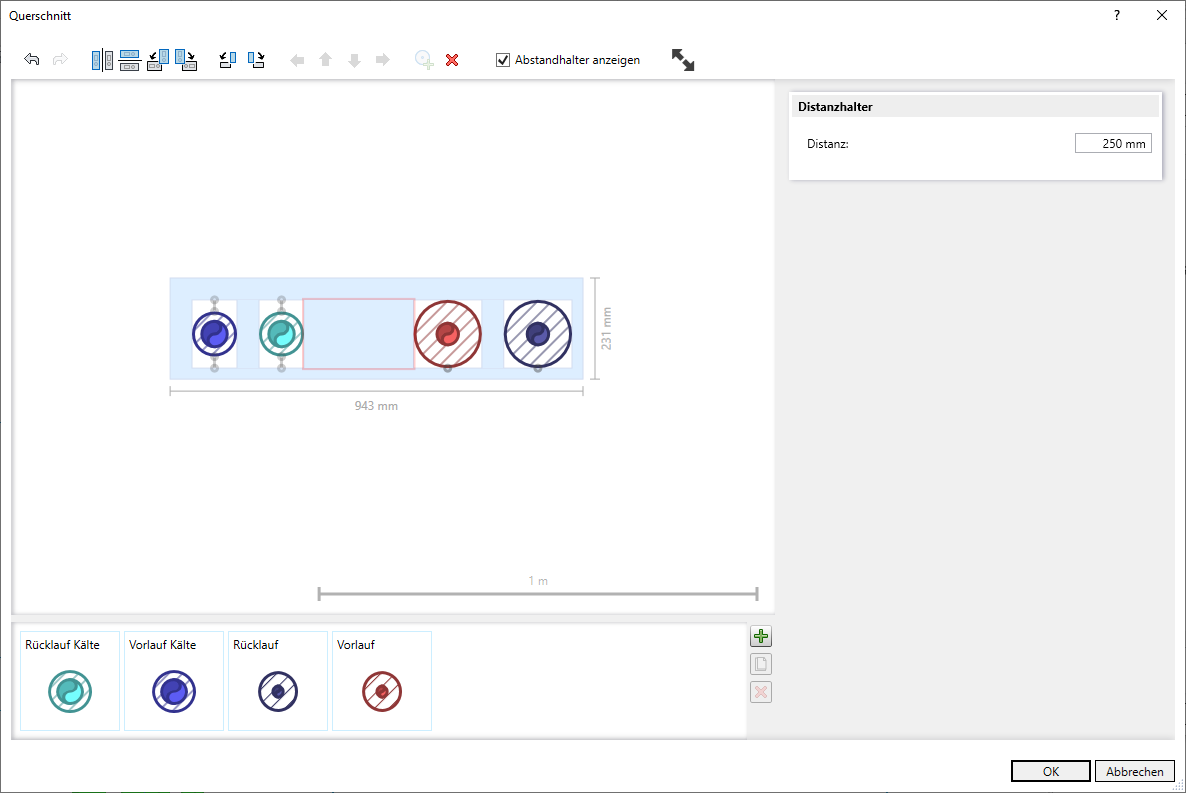Image resolution: width=1186 pixels, height=793 pixels.
Task: Click the help question mark icon
Action: click(x=1117, y=15)
